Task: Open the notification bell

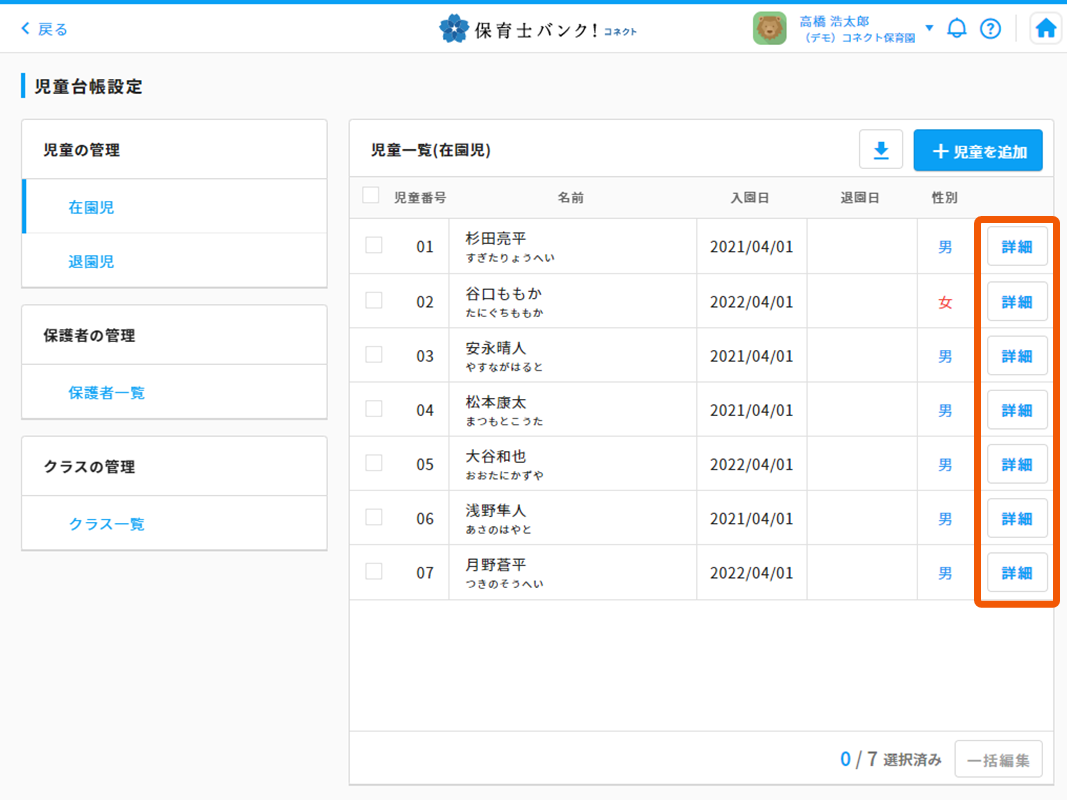Action: [957, 28]
